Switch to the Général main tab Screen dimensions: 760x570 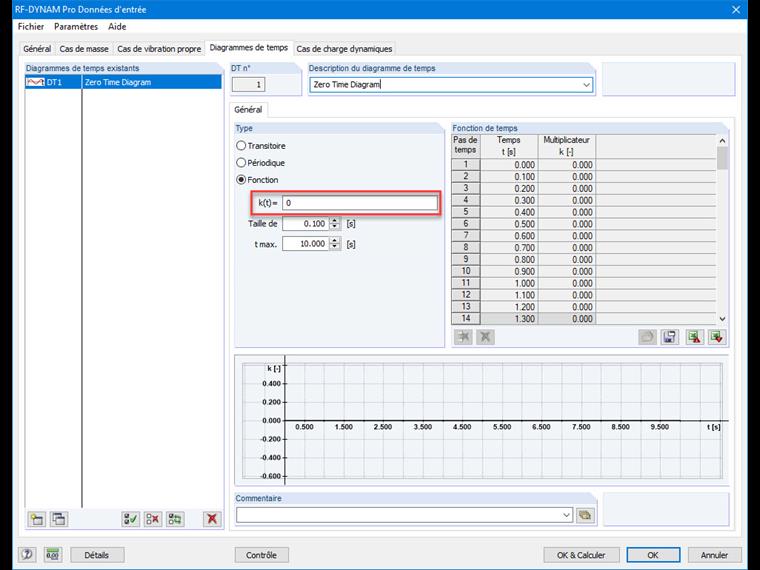(37, 49)
